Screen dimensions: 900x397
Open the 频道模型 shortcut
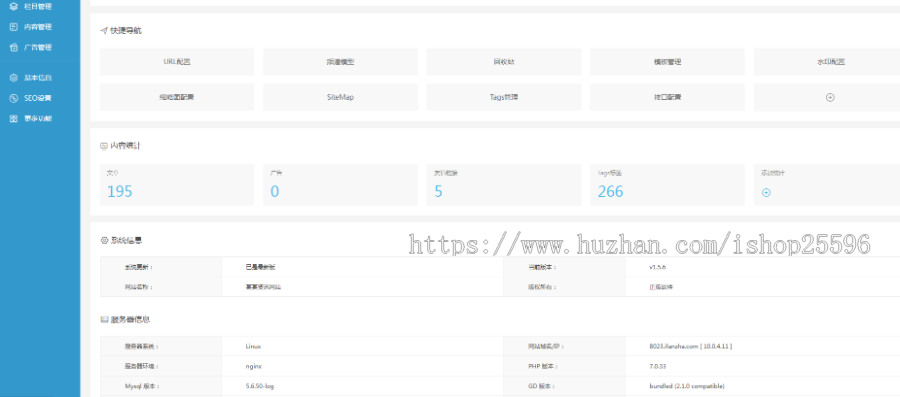click(340, 62)
